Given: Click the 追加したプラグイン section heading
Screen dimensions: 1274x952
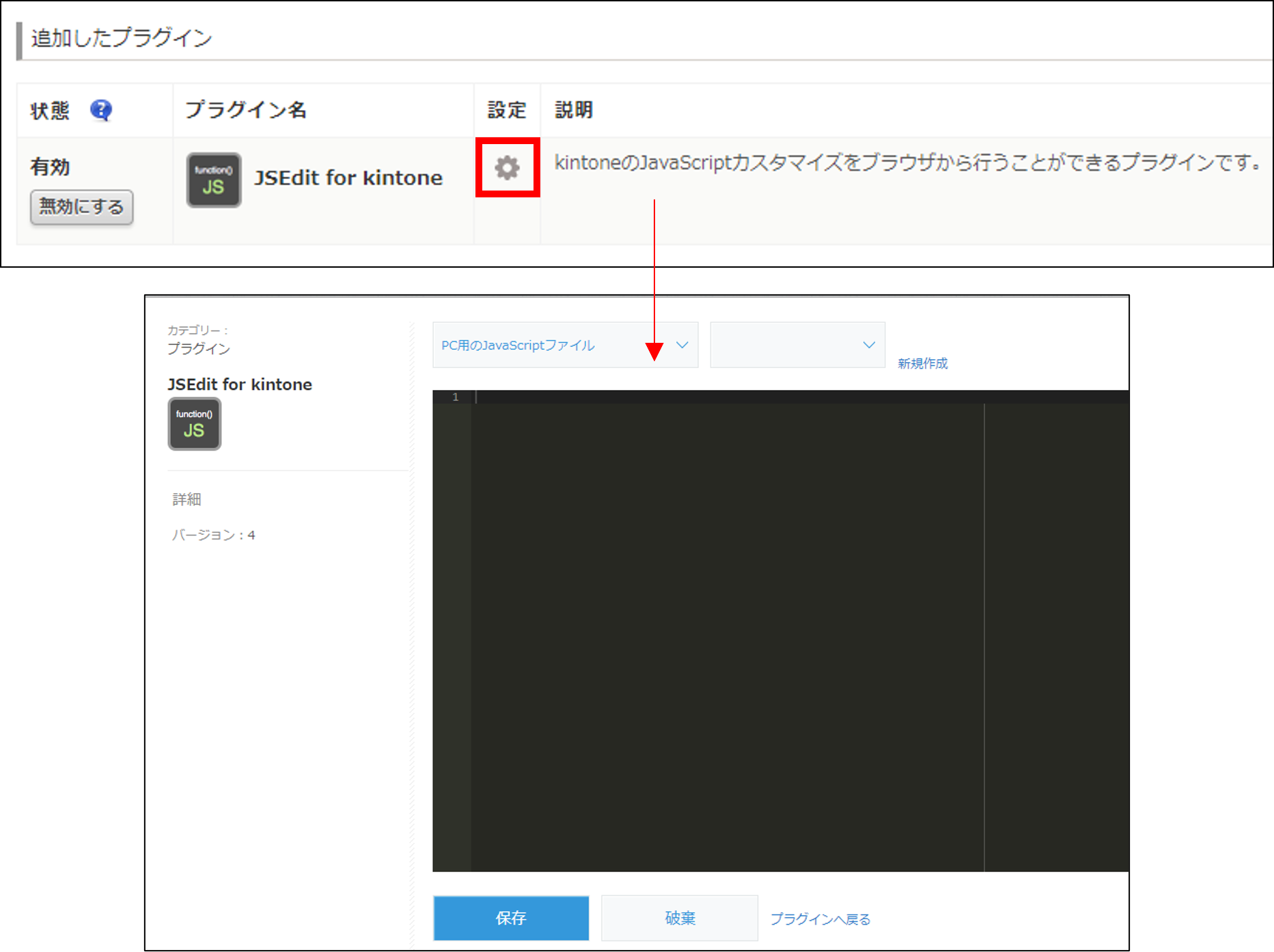Looking at the screenshot, I should (x=122, y=38).
